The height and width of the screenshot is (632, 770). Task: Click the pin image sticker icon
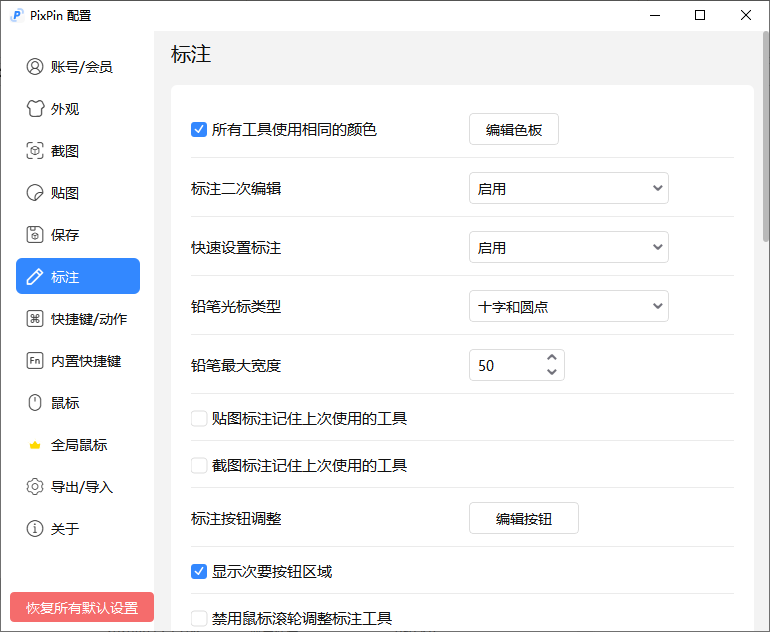(35, 193)
